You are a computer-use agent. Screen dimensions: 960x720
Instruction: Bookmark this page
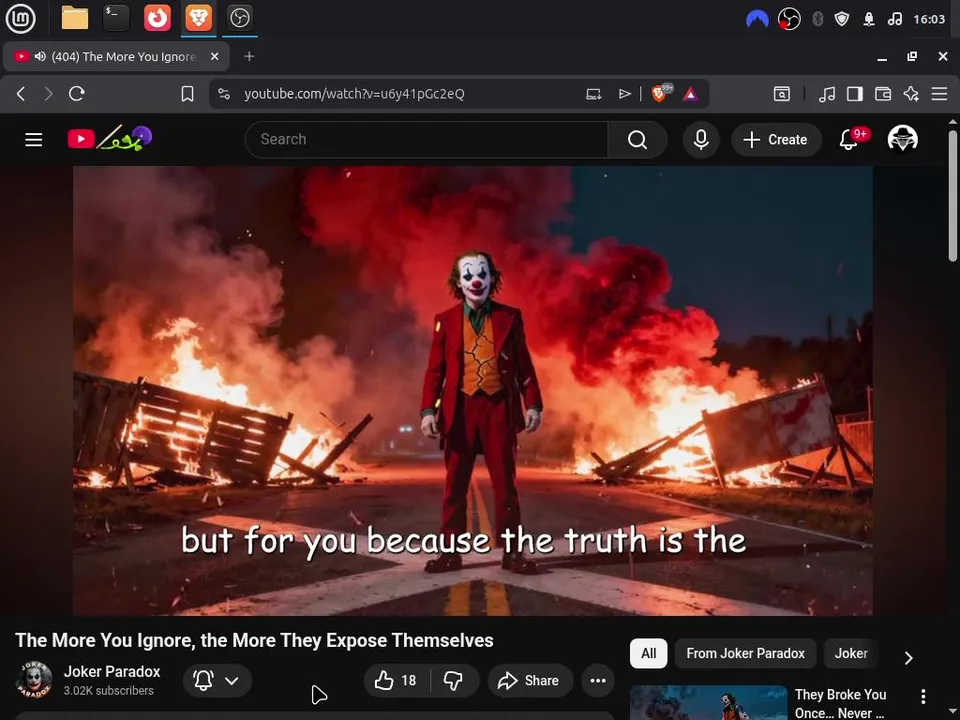[x=187, y=94]
